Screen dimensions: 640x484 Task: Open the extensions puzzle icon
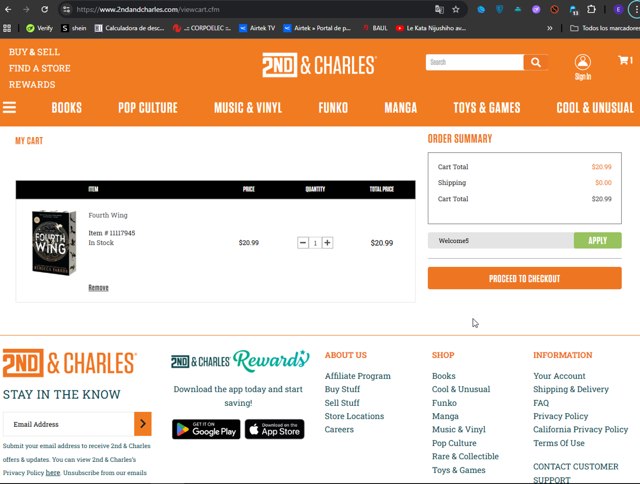point(591,9)
